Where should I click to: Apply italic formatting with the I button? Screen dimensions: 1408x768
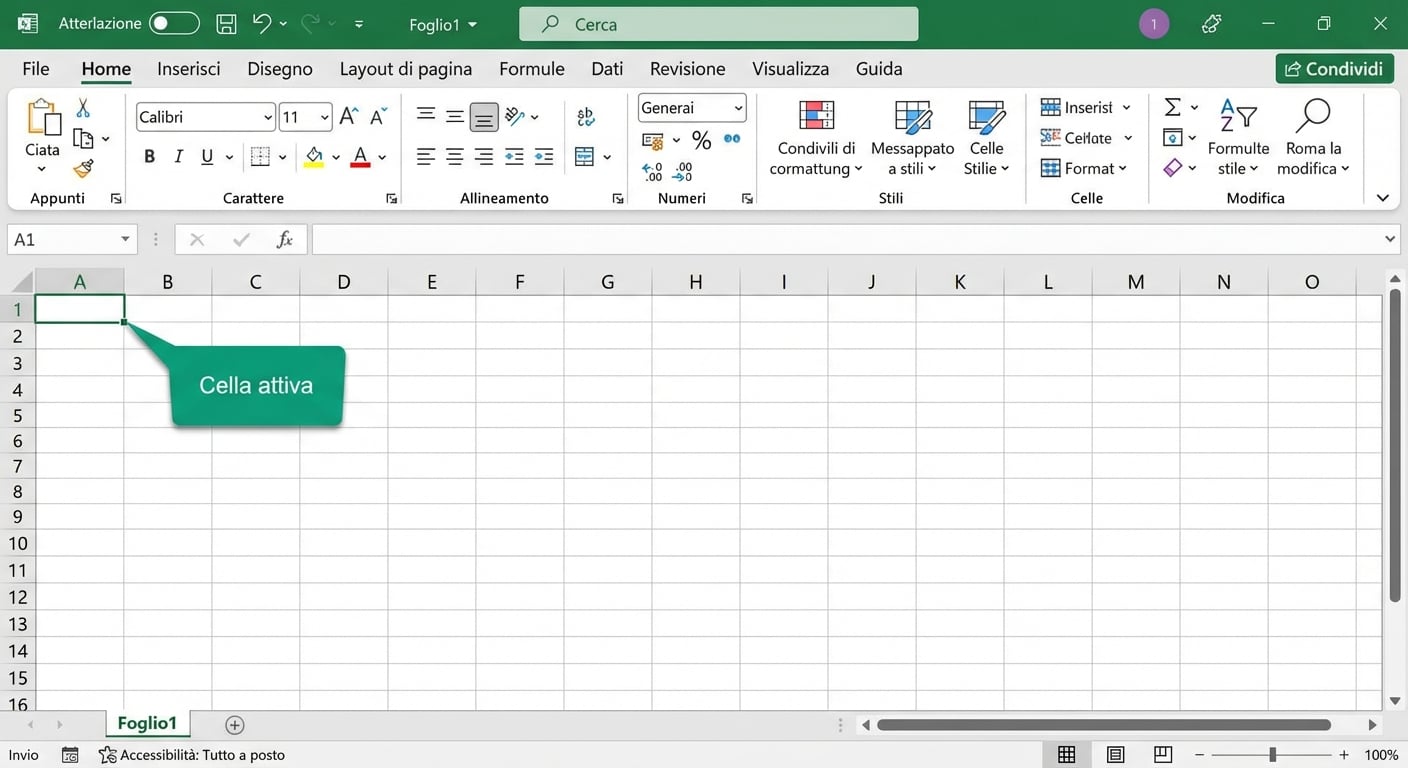tap(178, 157)
